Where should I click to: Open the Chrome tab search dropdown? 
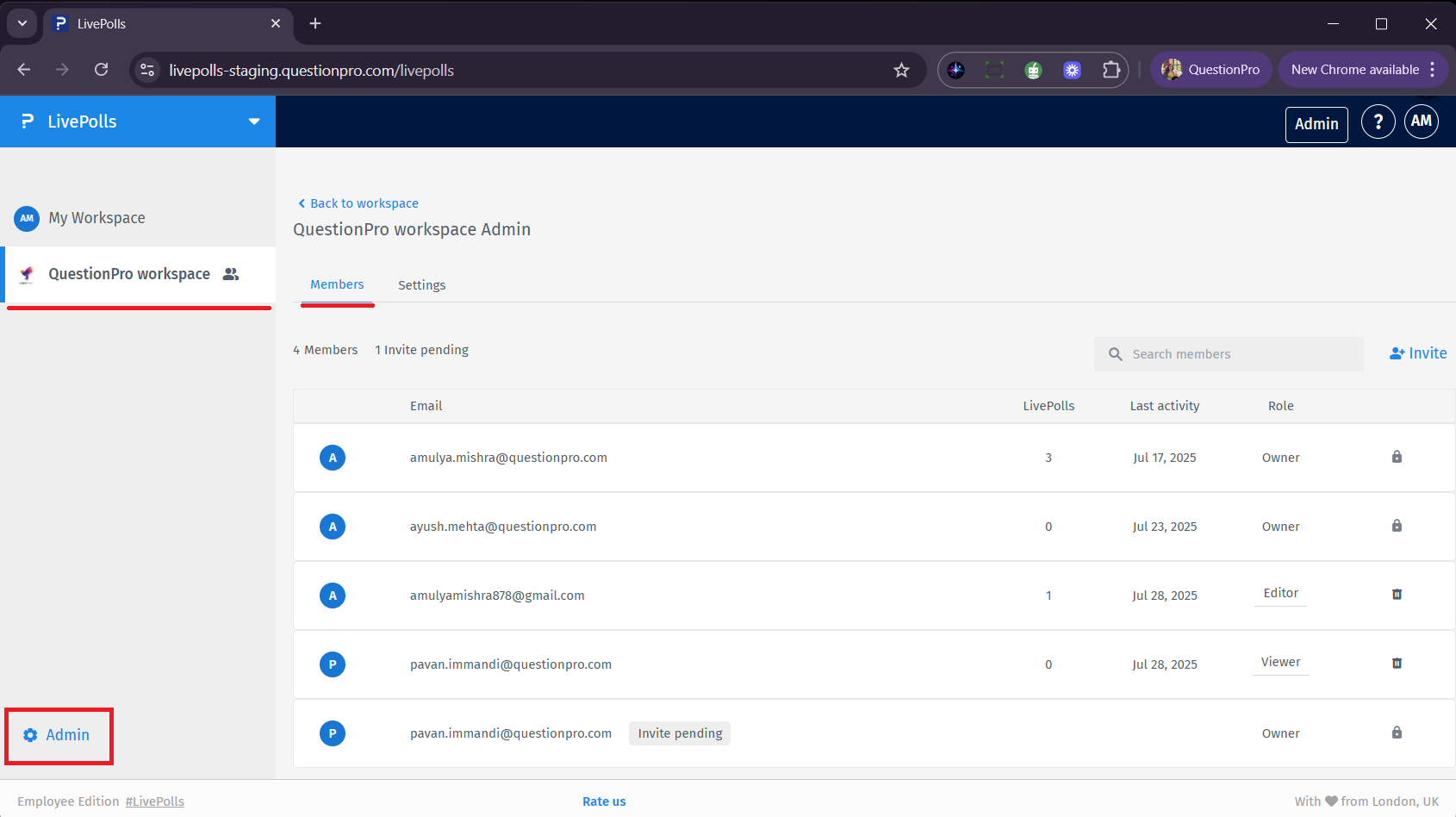coord(22,23)
